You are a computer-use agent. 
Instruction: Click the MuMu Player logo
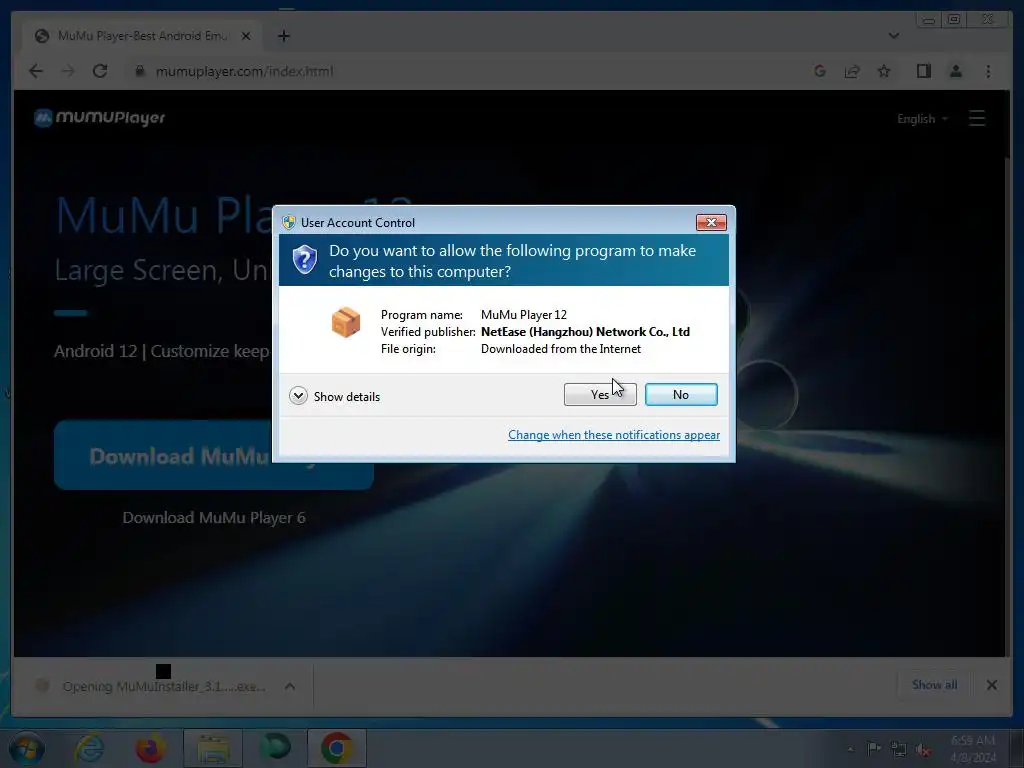coord(99,118)
